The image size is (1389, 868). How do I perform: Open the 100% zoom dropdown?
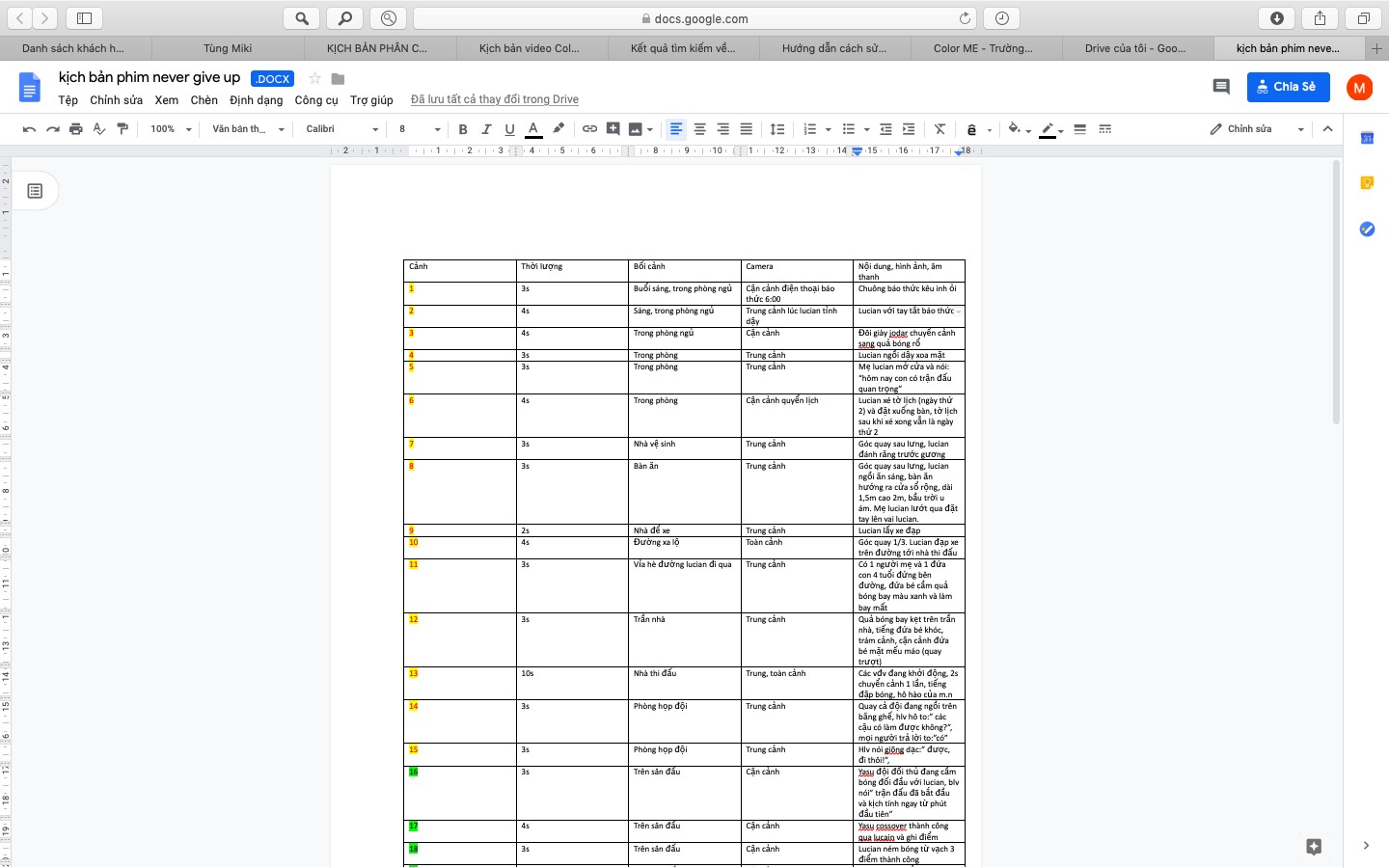point(172,129)
